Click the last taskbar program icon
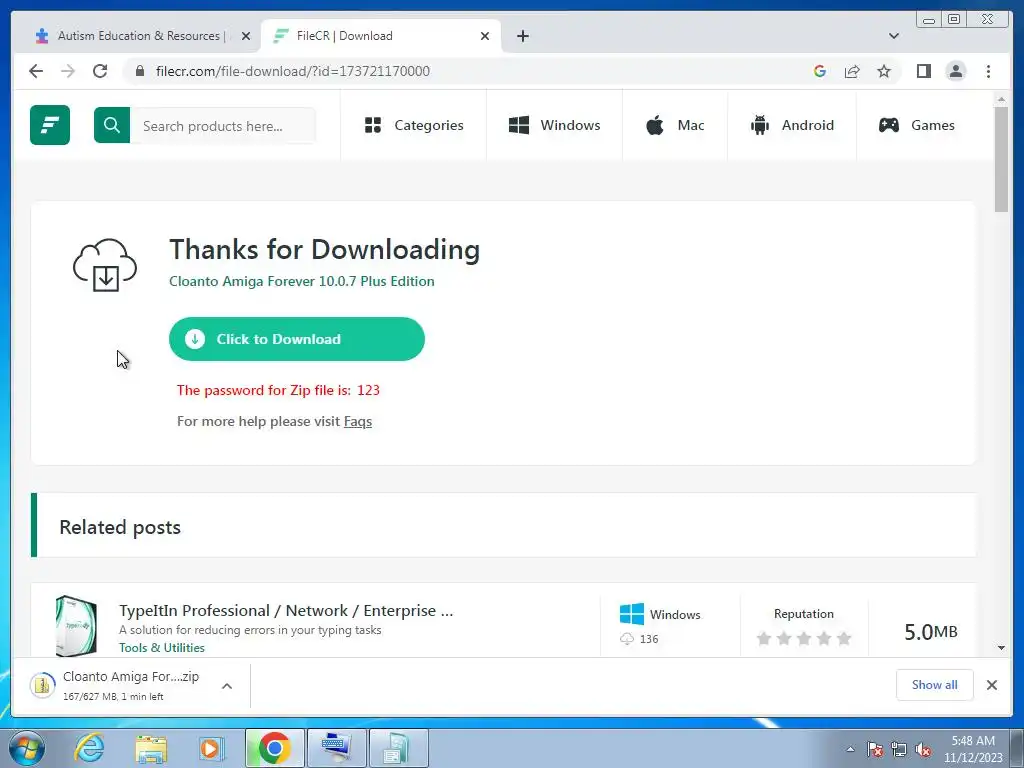 [x=399, y=748]
